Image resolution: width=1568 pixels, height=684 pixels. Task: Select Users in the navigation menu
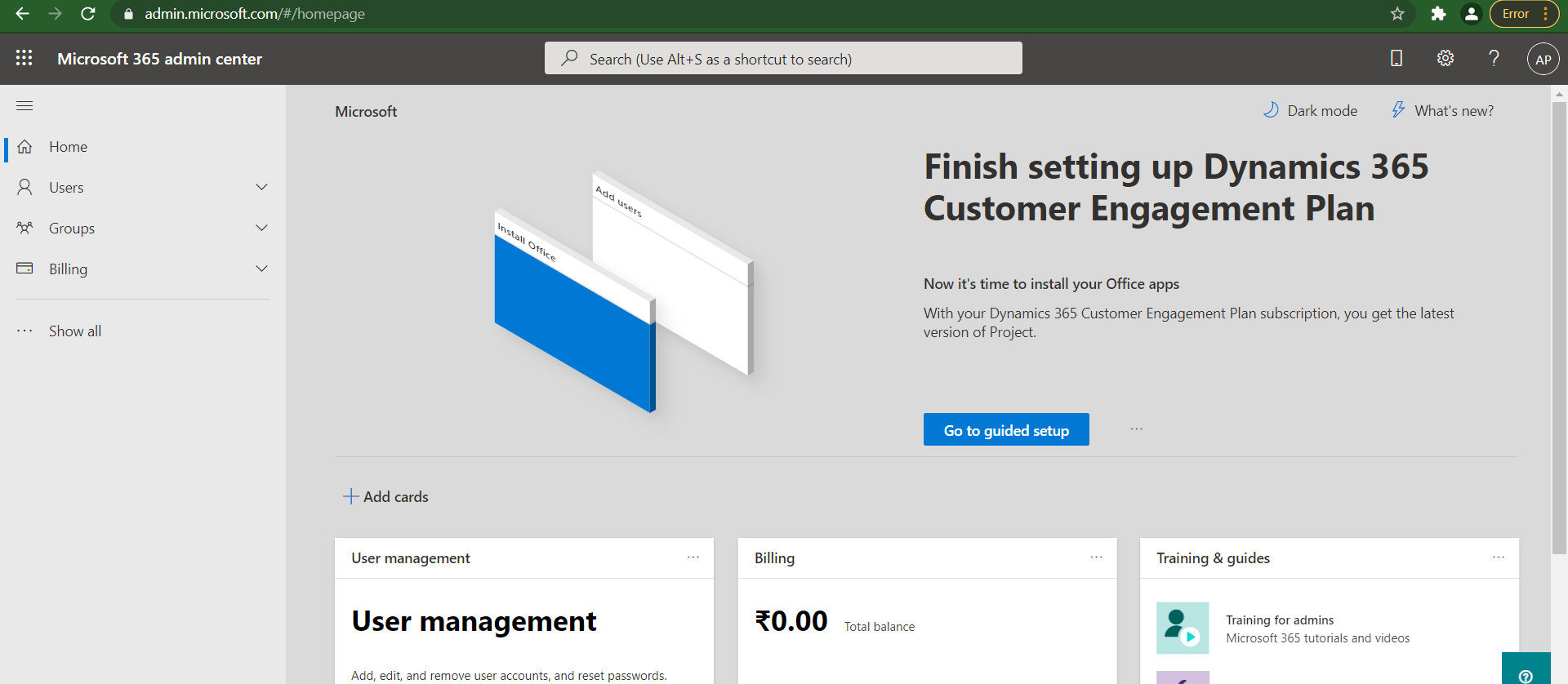tap(143, 188)
